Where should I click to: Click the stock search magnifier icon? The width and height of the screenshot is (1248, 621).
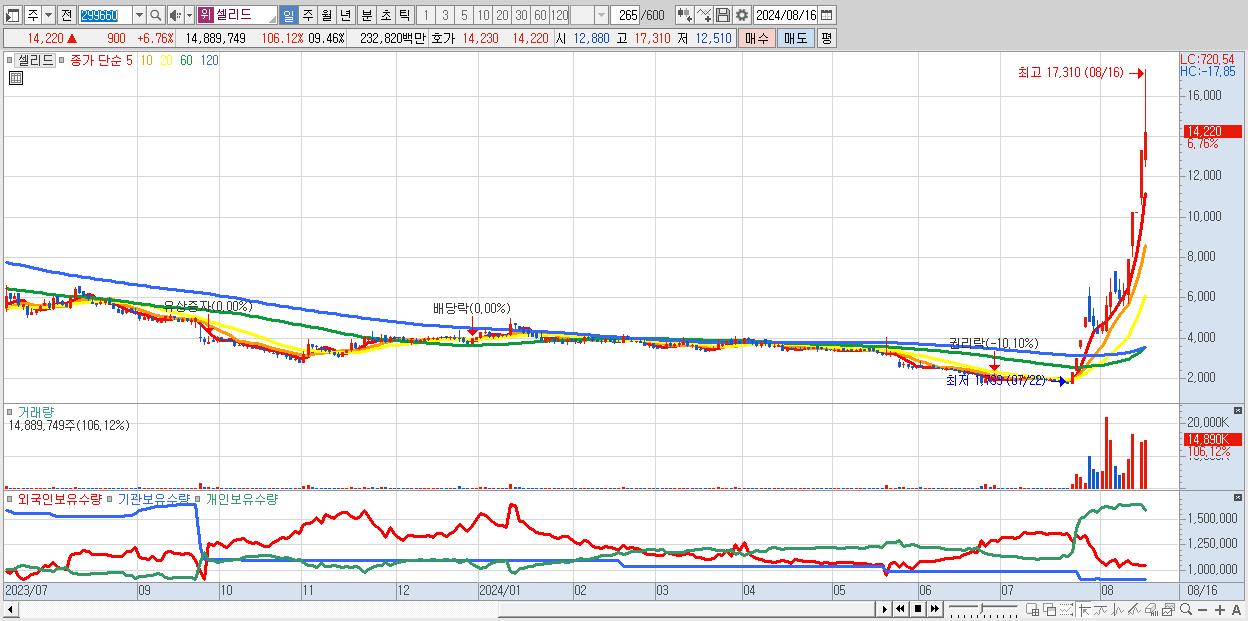[x=156, y=15]
